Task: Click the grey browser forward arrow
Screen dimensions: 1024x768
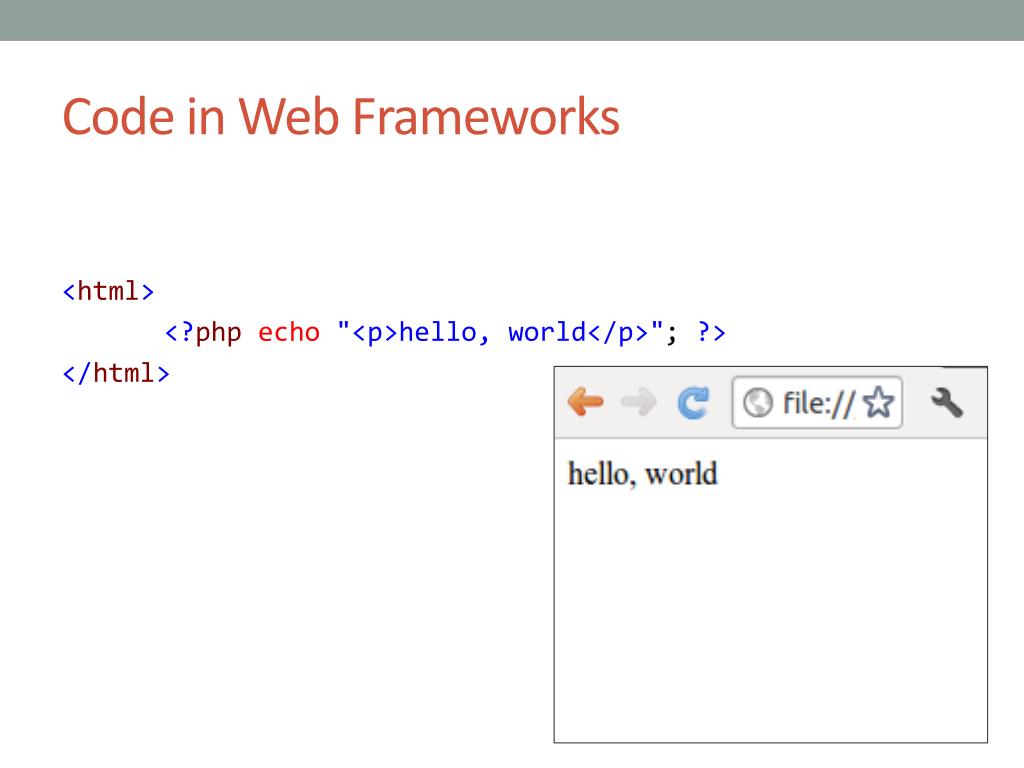Action: point(638,401)
